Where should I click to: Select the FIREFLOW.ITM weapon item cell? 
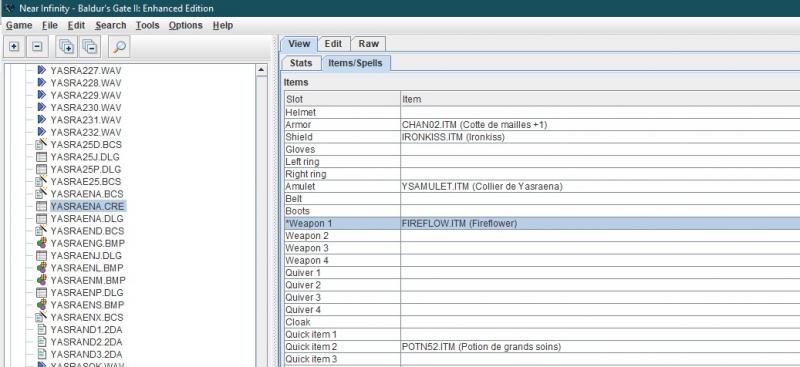pyautogui.click(x=601, y=223)
